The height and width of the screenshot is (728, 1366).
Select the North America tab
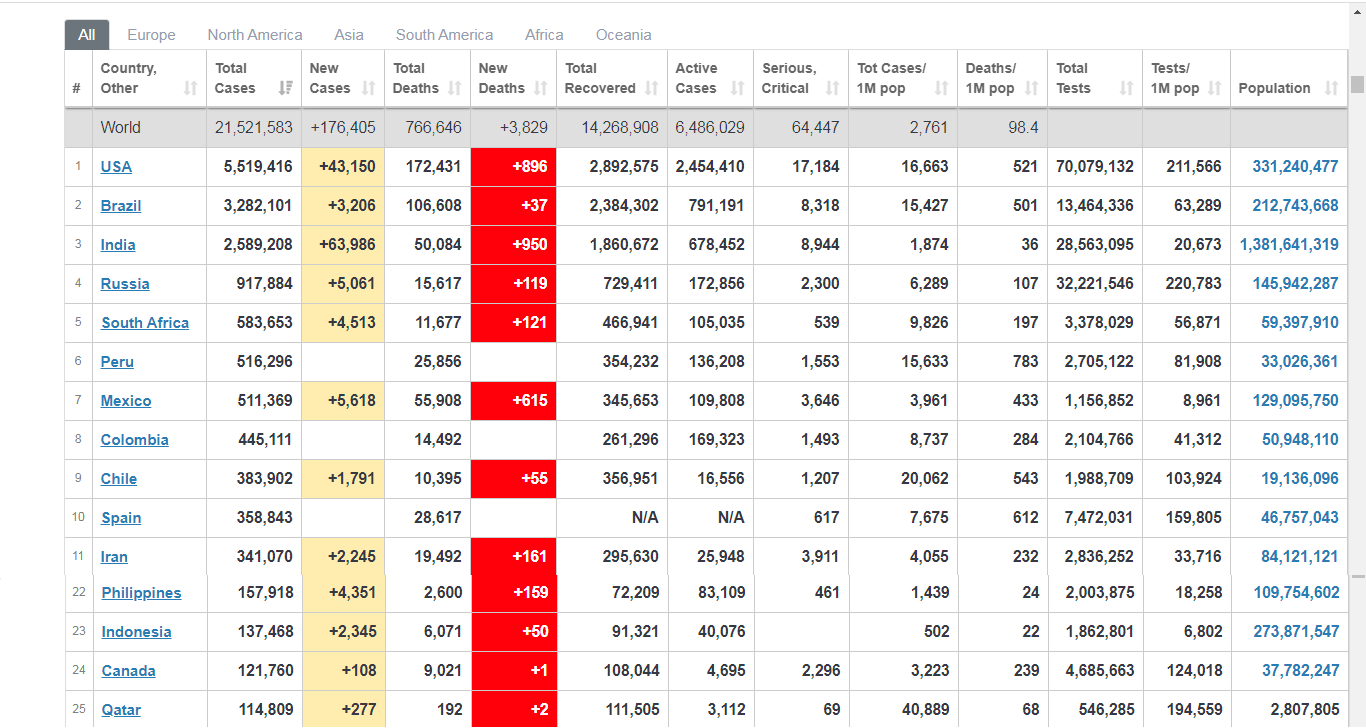255,35
